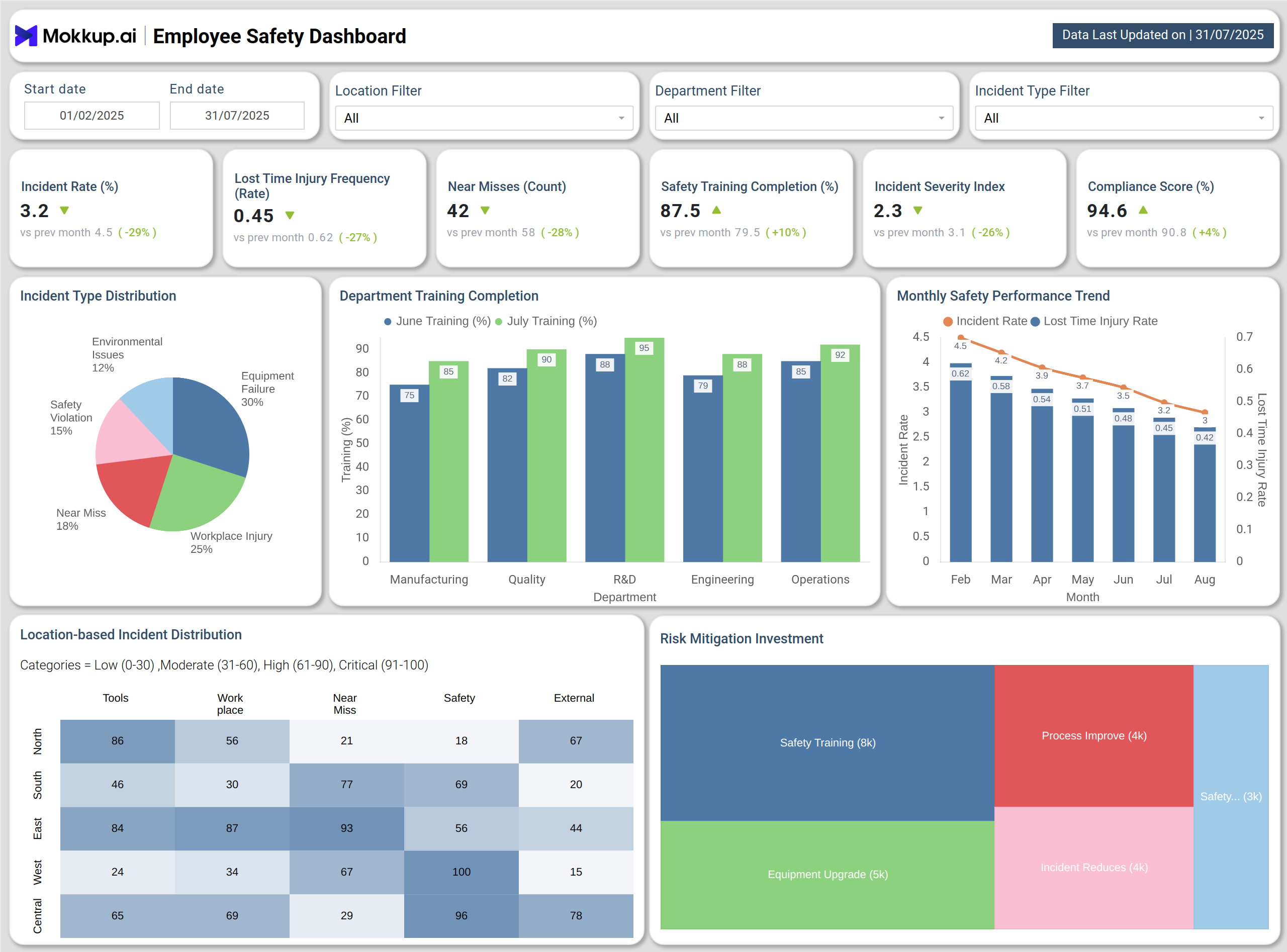
Task: Click the End date input field
Action: pyautogui.click(x=237, y=116)
